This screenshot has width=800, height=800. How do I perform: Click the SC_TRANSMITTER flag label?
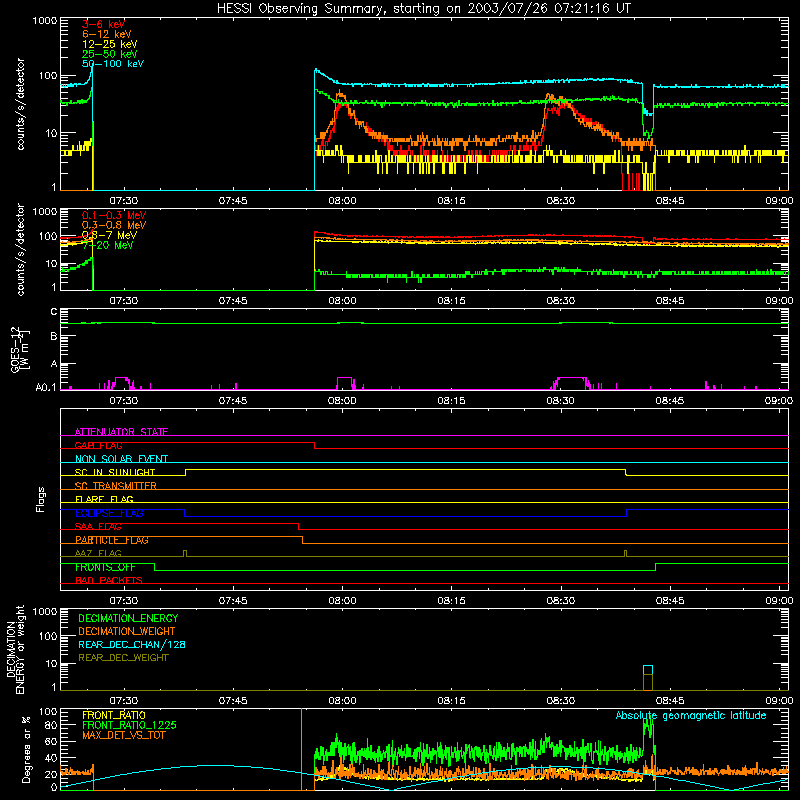coord(115,486)
